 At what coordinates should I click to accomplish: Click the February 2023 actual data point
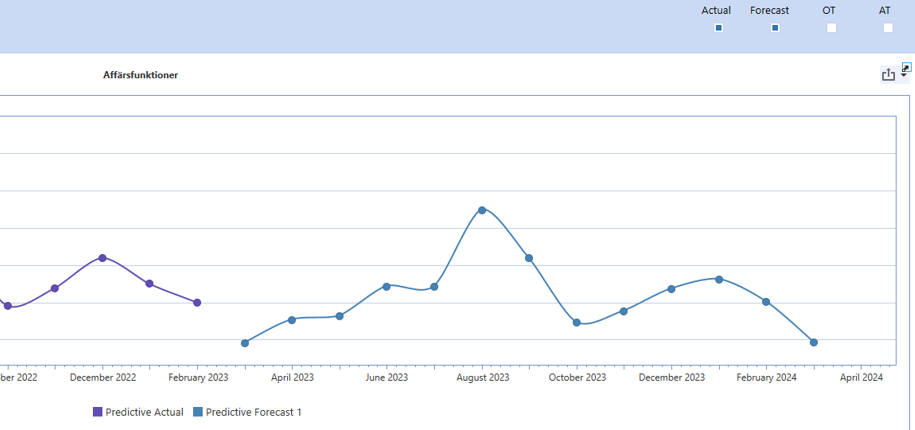coord(197,302)
